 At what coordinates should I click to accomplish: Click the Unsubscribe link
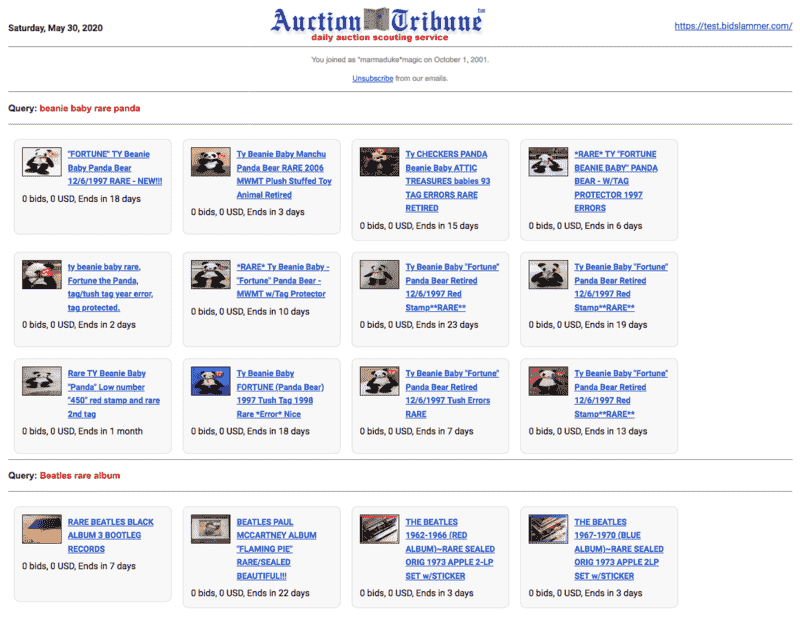click(372, 78)
